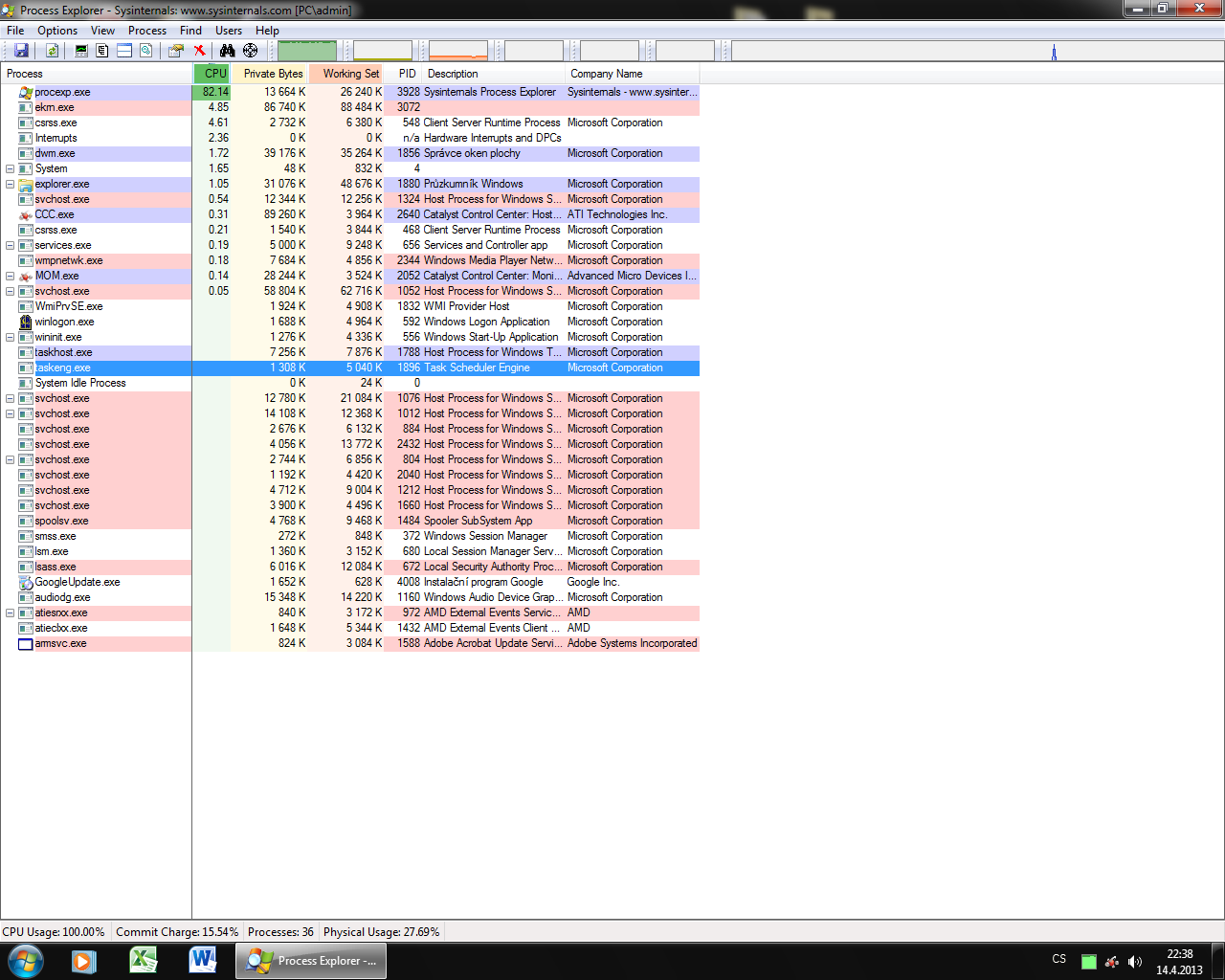Select the System Idle Process row
1225x980 pixels.
(350, 383)
